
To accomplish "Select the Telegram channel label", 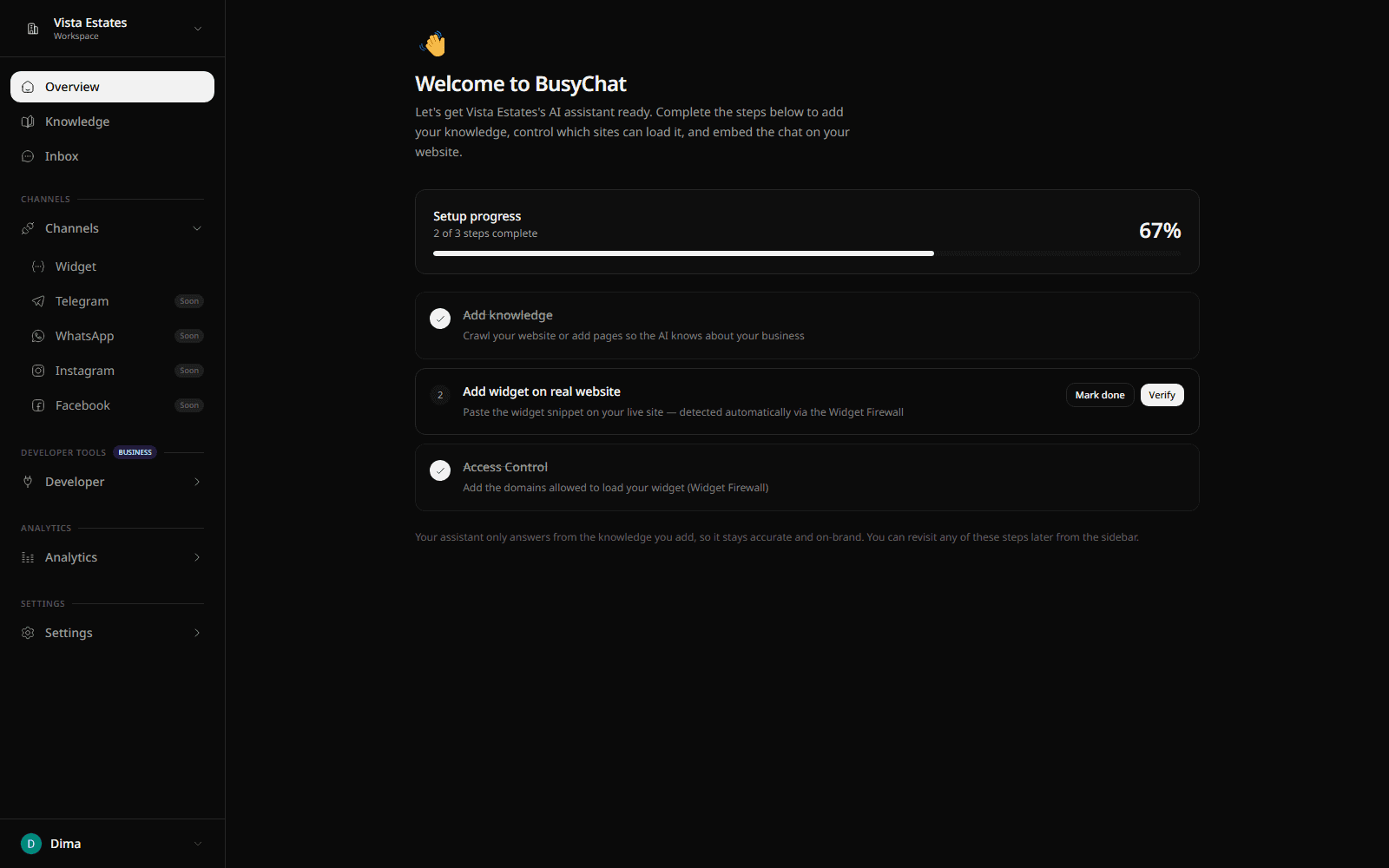I will (x=82, y=301).
